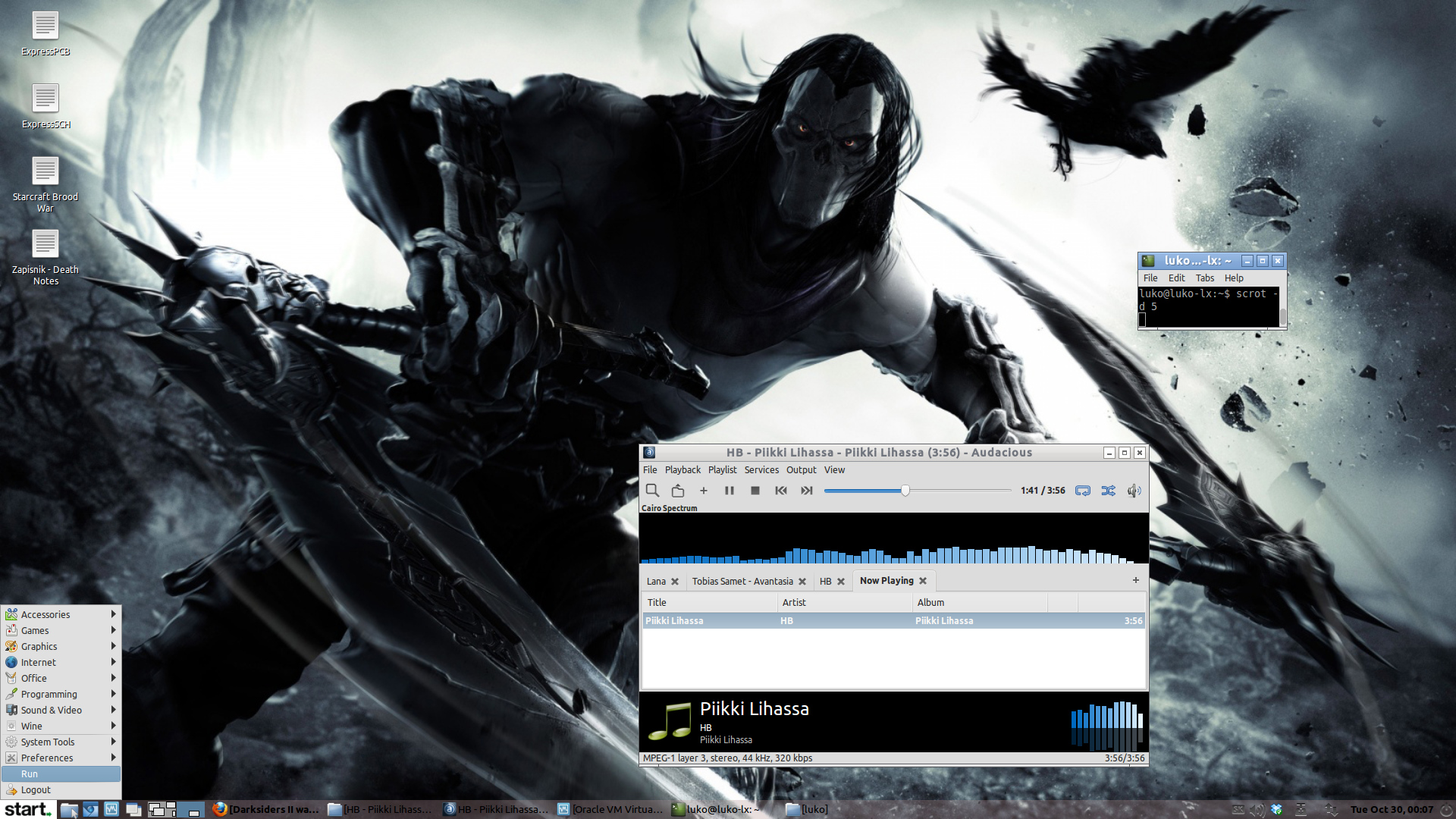Expand the System Tools submenu

click(x=61, y=742)
